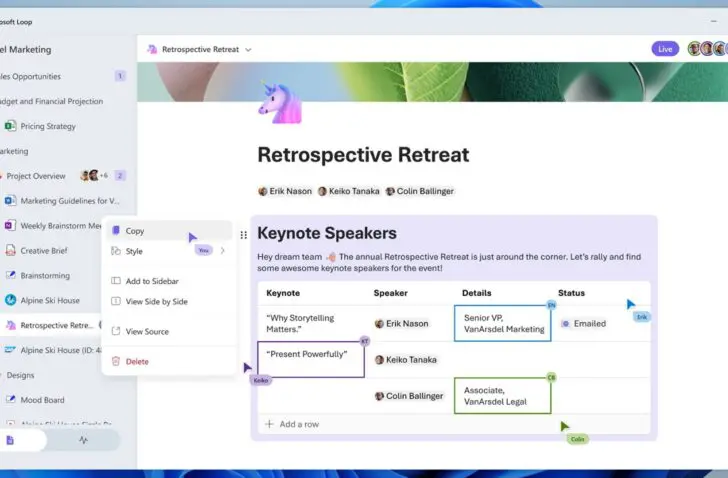Screen dimensions: 728x478
Task: Grab the six-dot handle beside Keynote Speakers
Action: [x=244, y=235]
